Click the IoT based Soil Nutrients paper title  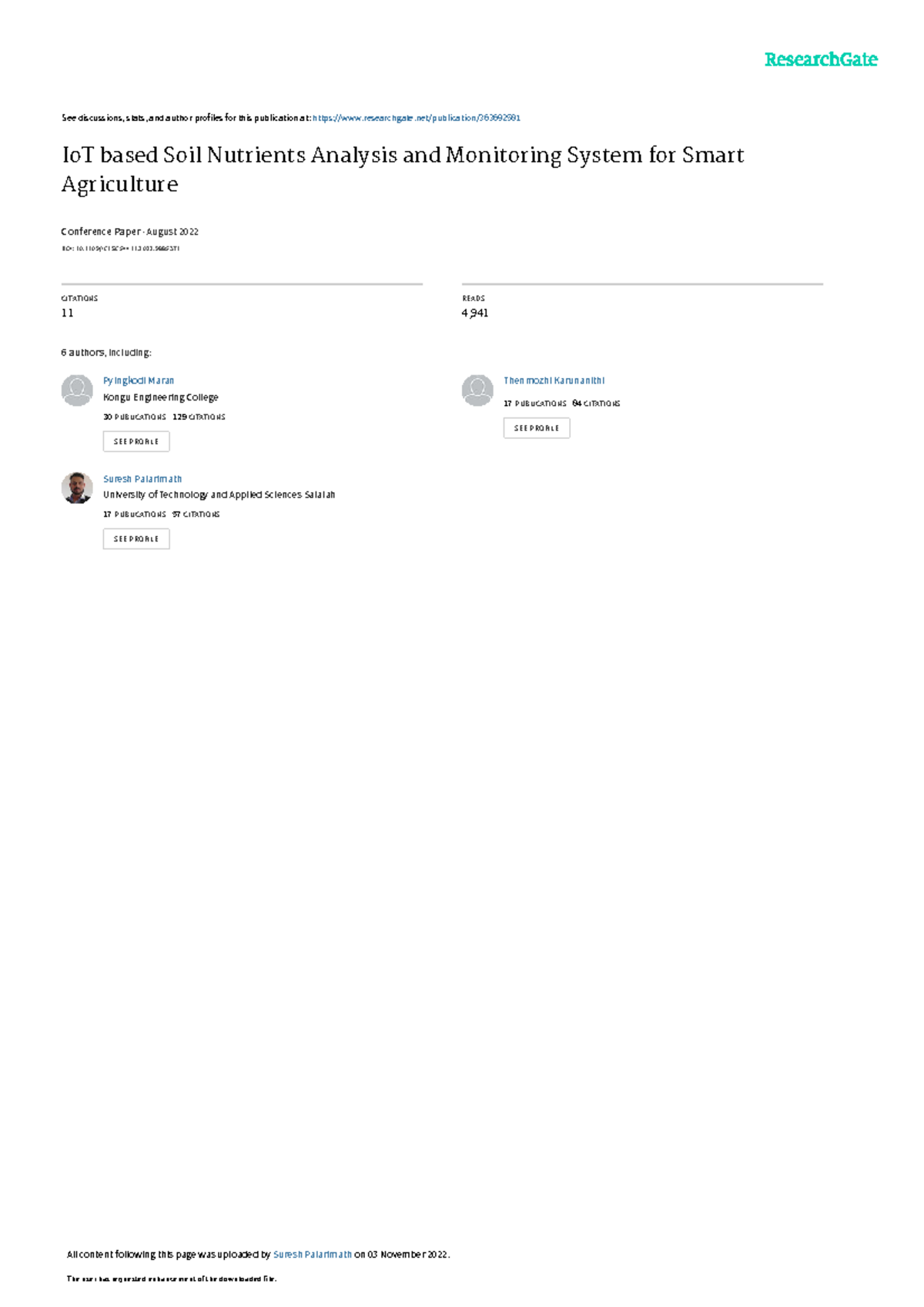point(403,169)
